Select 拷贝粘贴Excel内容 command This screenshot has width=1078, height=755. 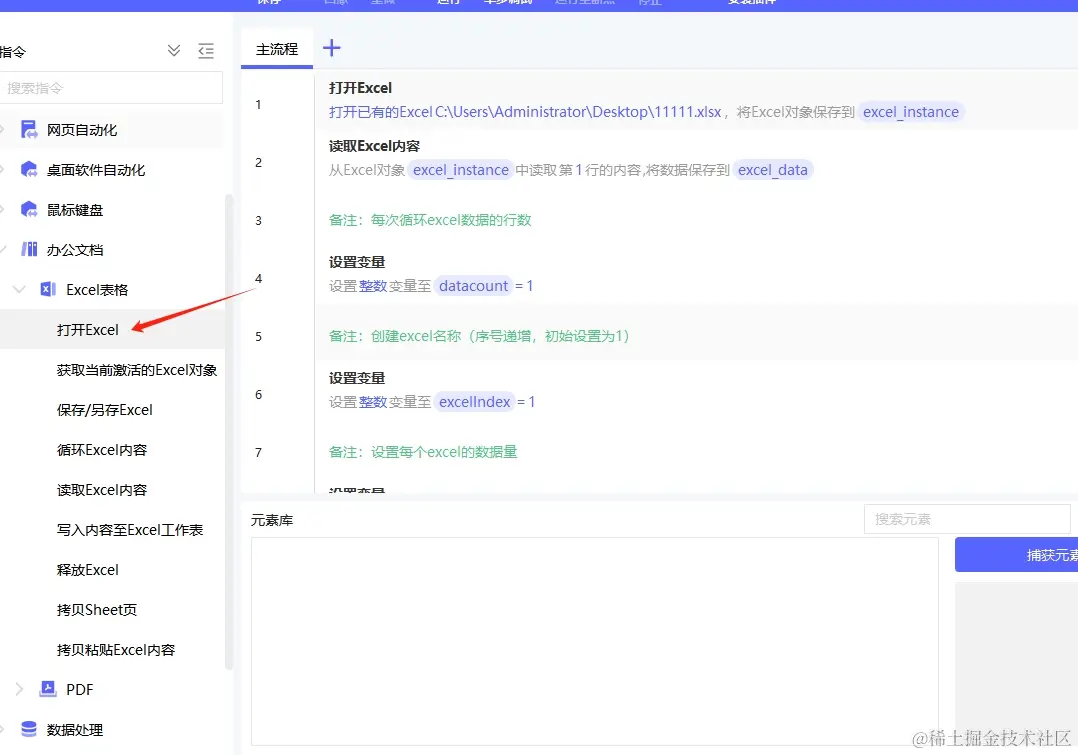[x=116, y=649]
